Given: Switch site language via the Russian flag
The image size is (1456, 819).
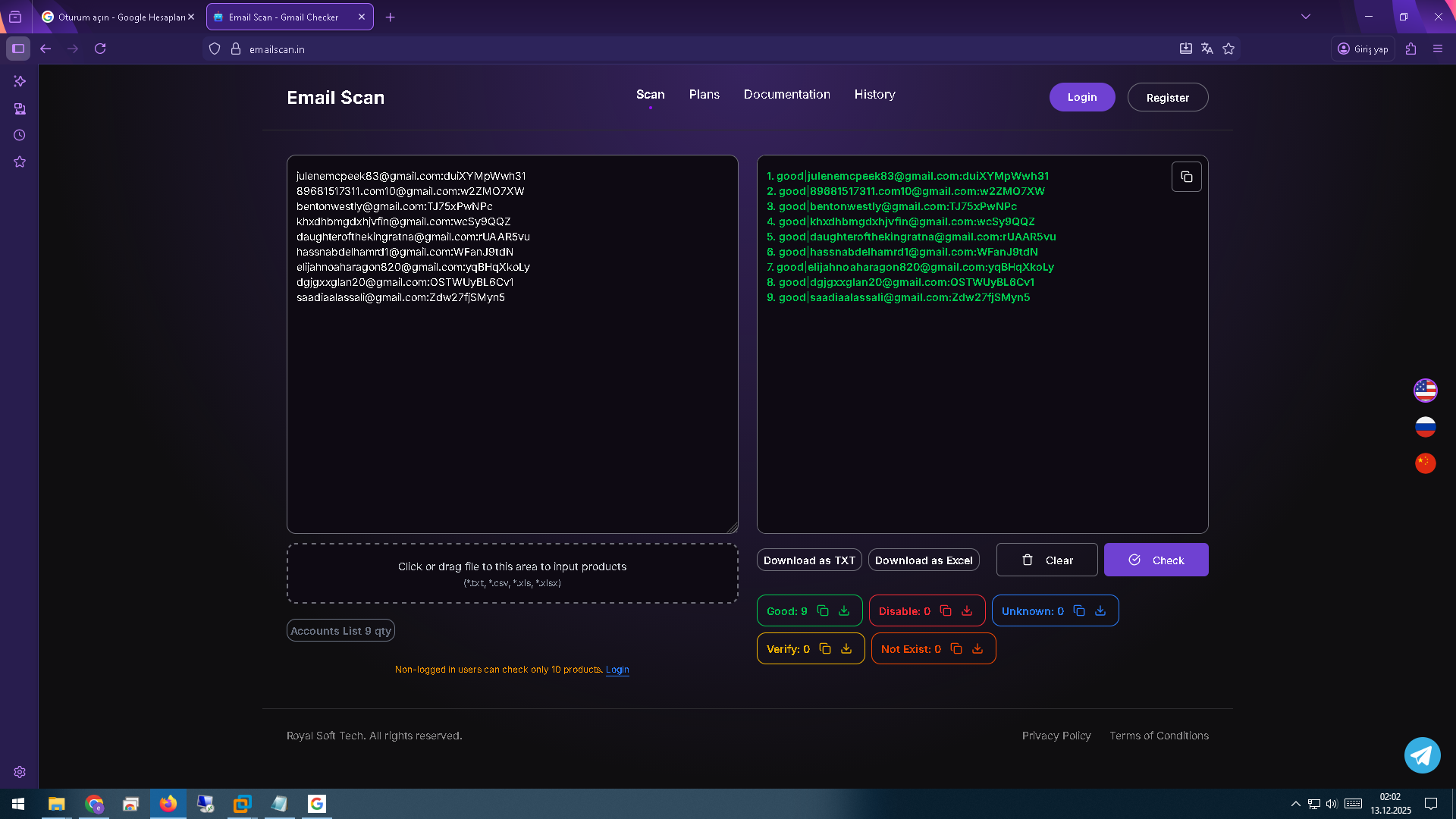Looking at the screenshot, I should (1426, 426).
